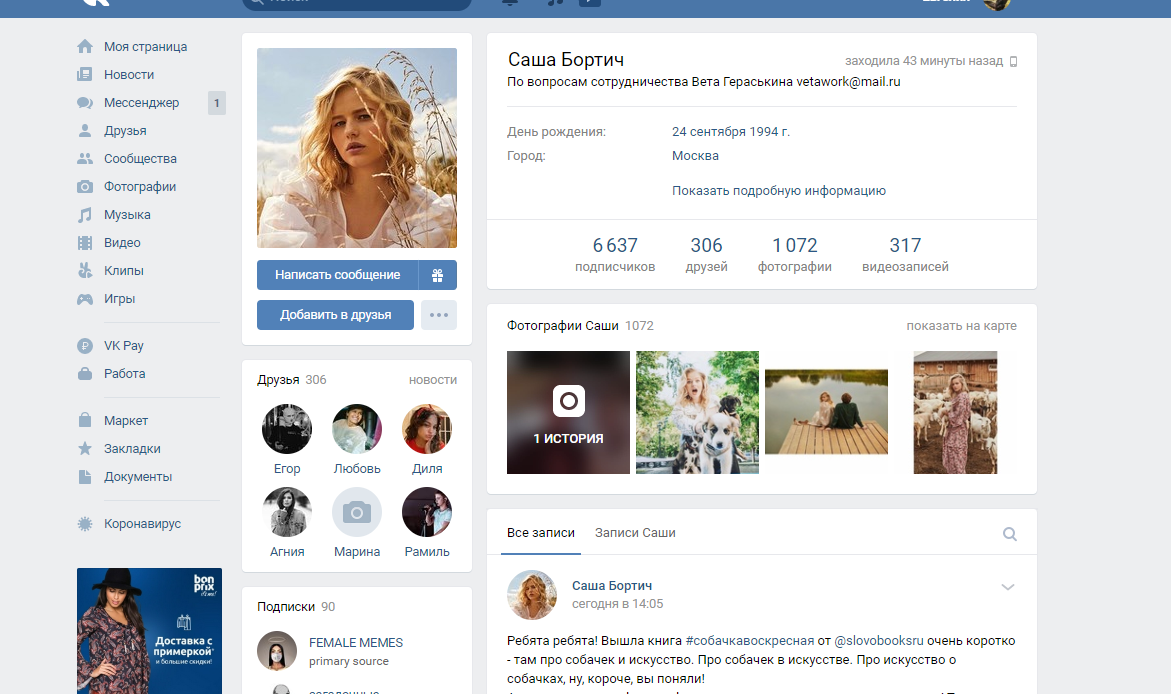Open 317 видеозаписей counter
The image size is (1171, 694).
[x=905, y=255]
